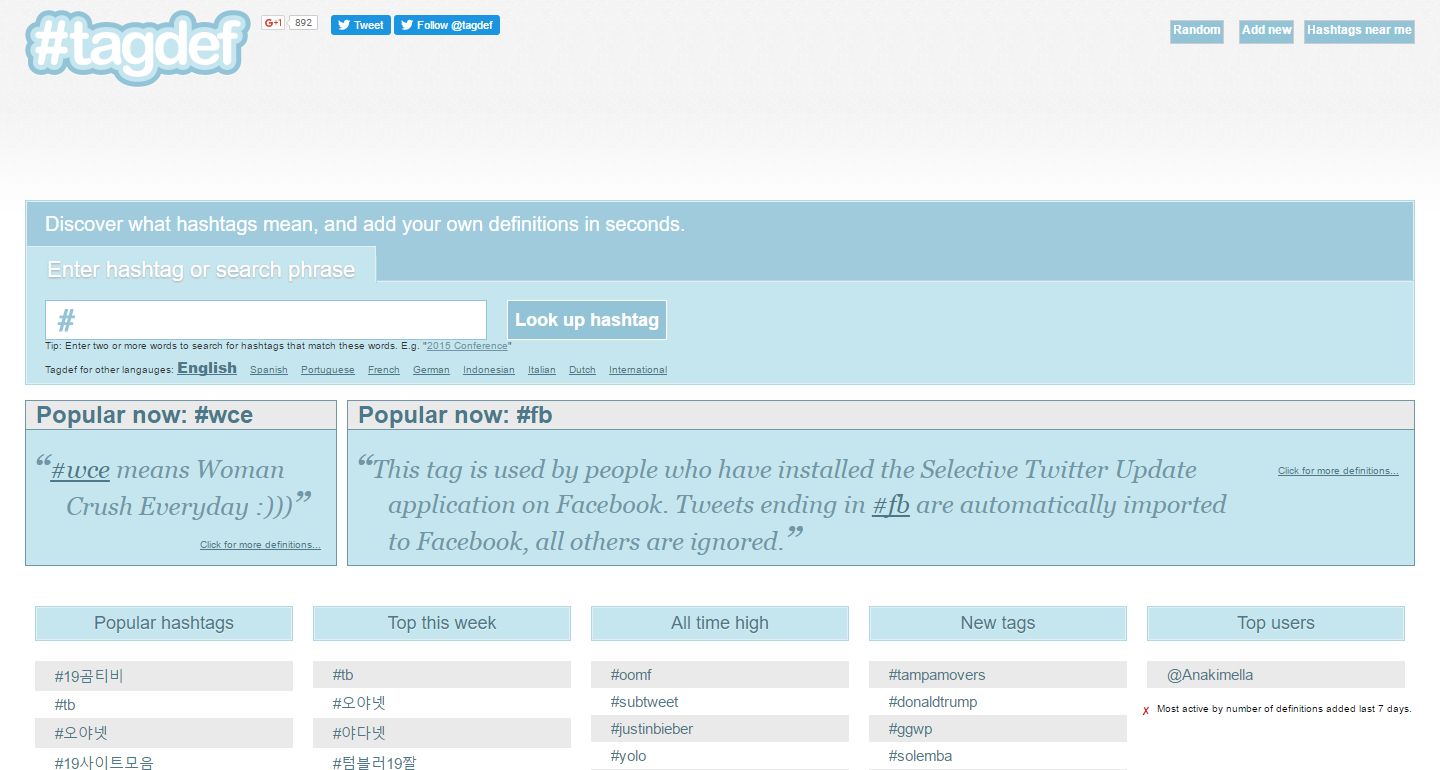
Task: Open the #oomf hashtag
Action: click(631, 675)
